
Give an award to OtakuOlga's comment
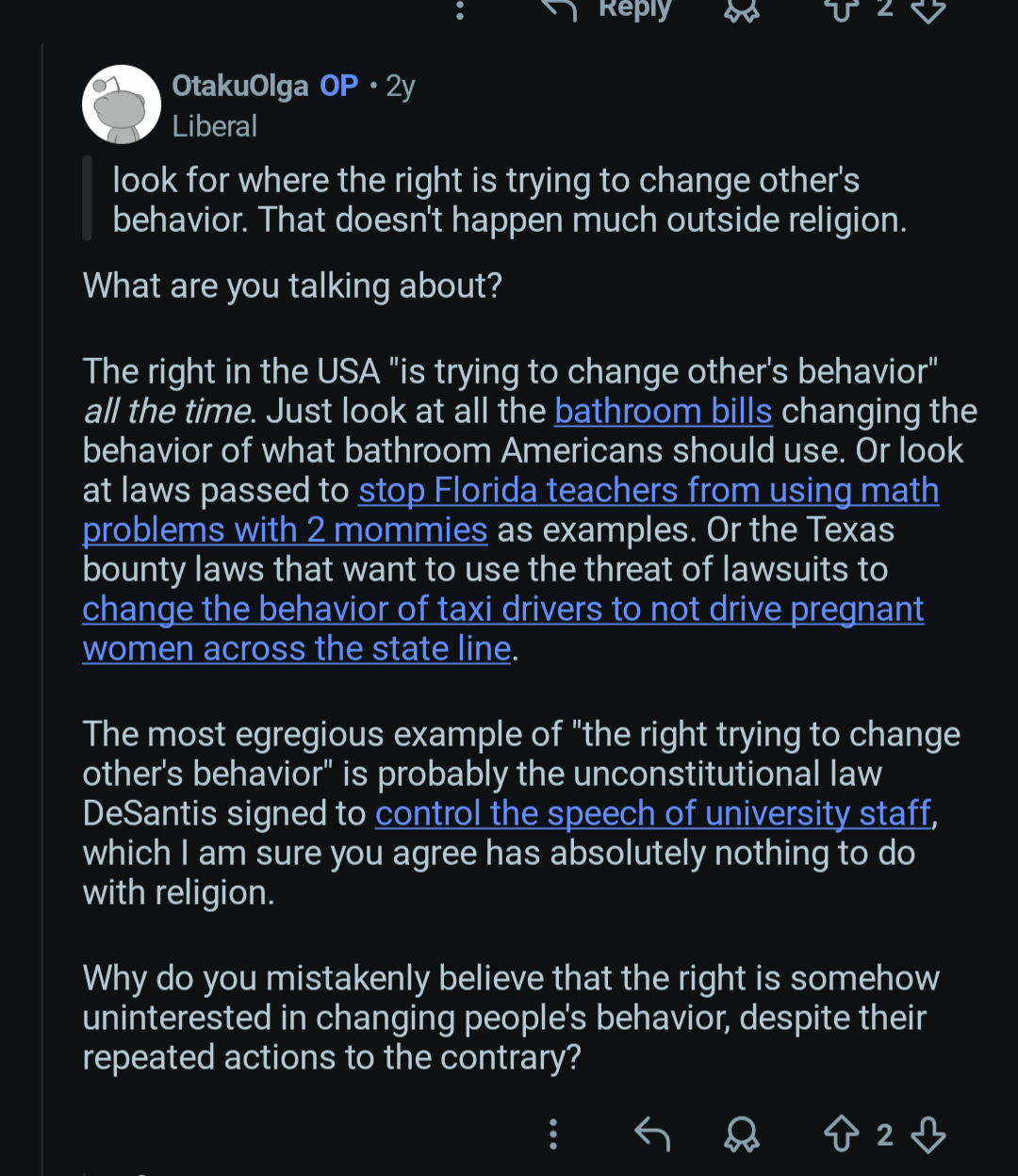(741, 1135)
